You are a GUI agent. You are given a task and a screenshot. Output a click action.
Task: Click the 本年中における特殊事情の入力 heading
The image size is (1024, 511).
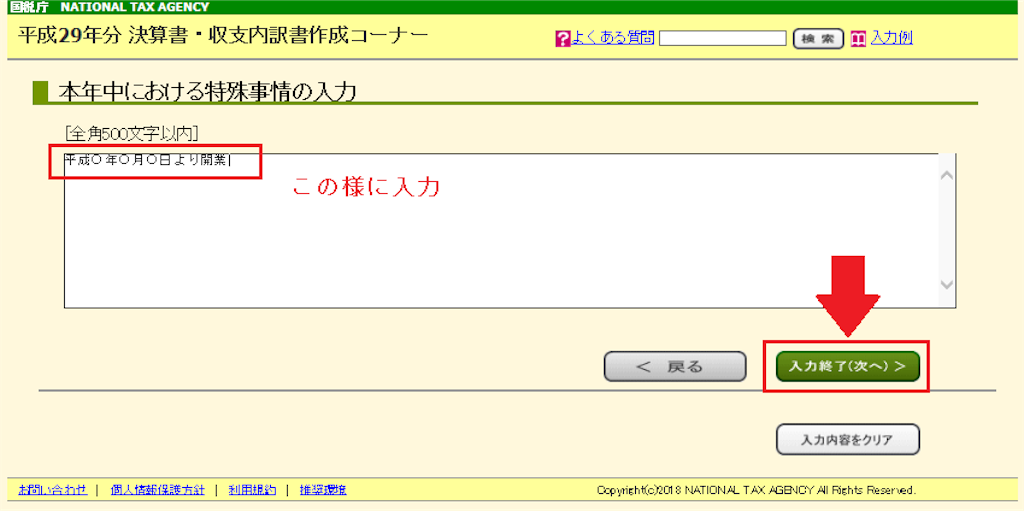pos(207,92)
